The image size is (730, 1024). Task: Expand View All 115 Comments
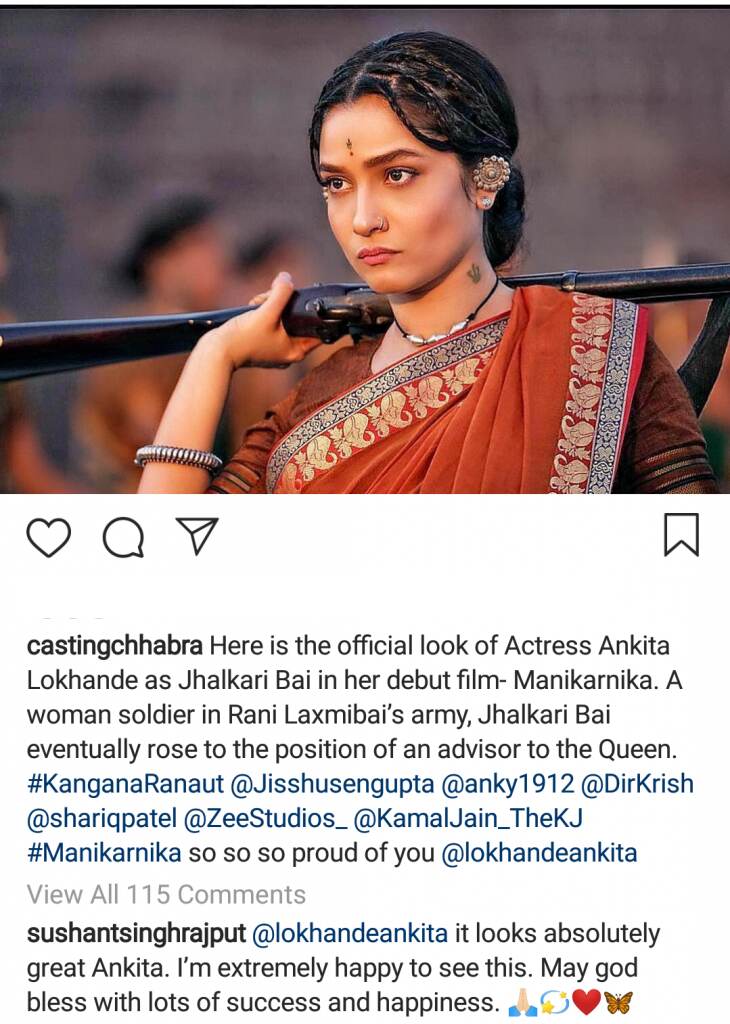(166, 894)
